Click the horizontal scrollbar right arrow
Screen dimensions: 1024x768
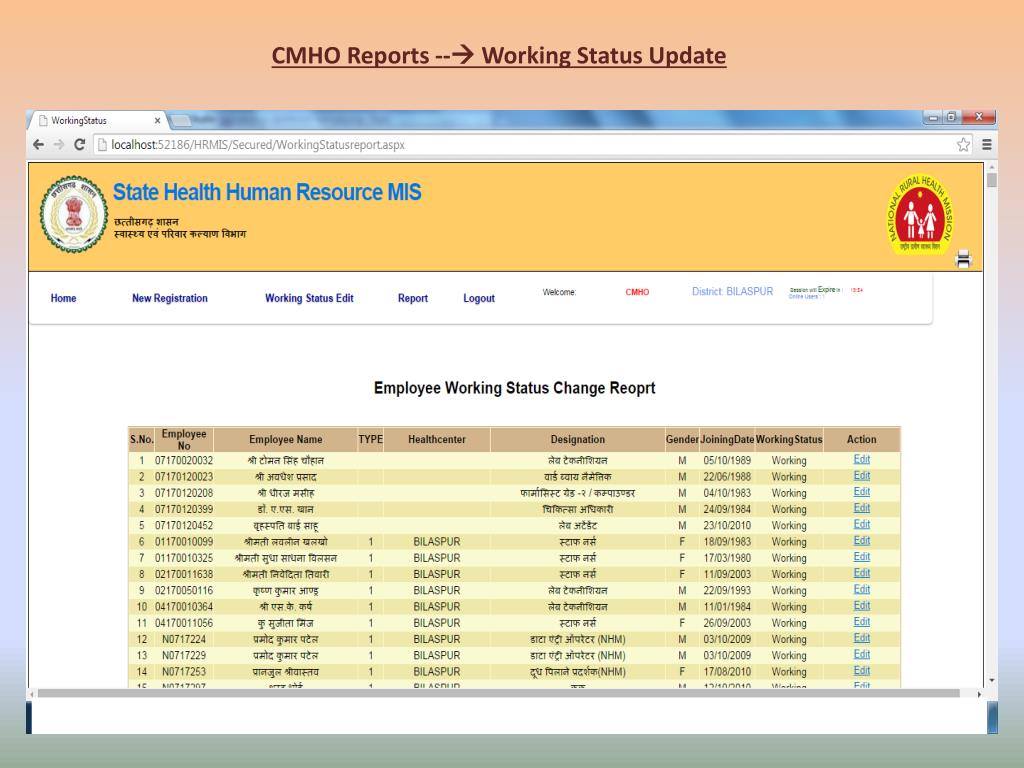(979, 694)
